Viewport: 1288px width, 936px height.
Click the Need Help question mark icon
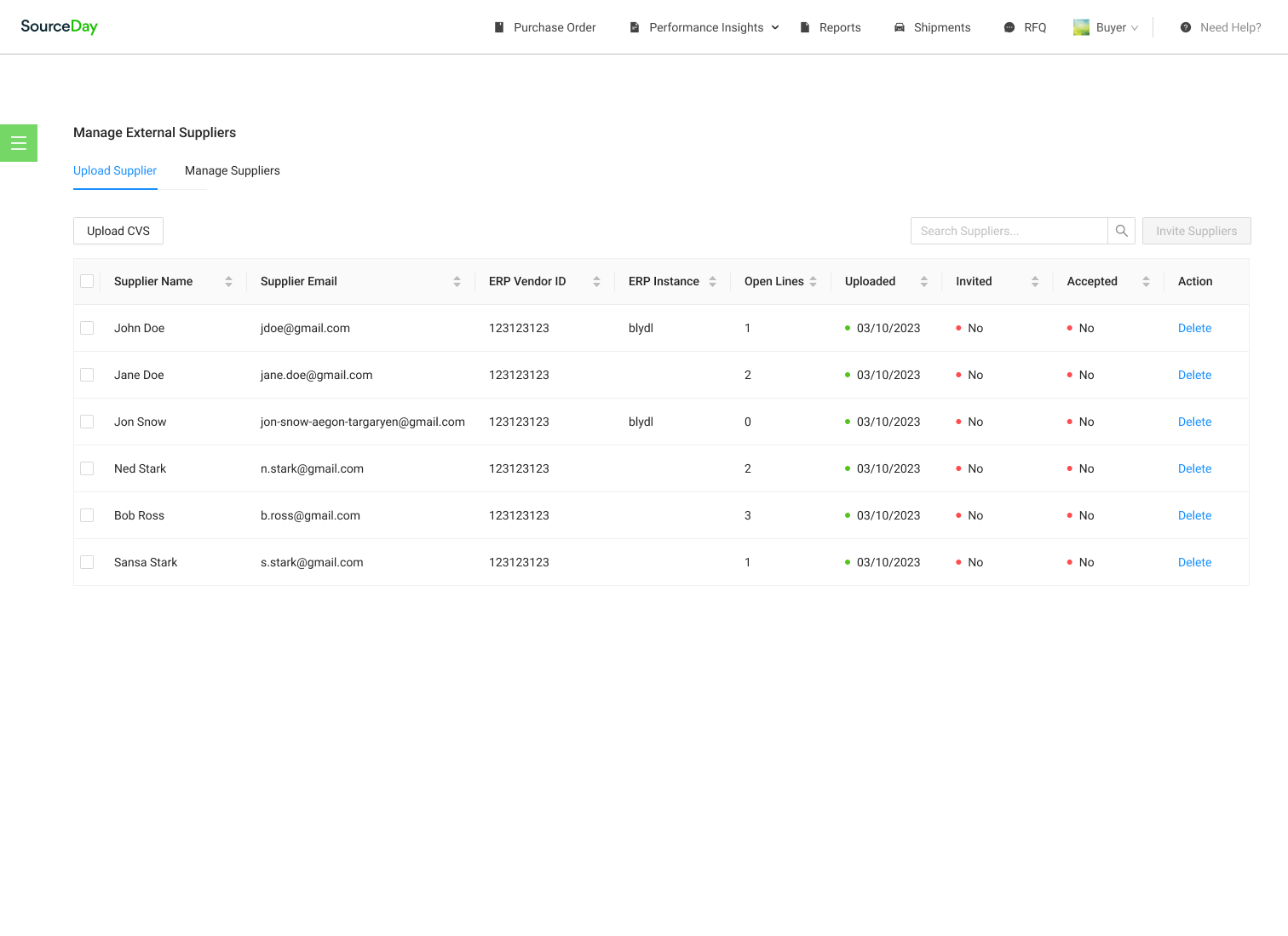pos(1186,27)
